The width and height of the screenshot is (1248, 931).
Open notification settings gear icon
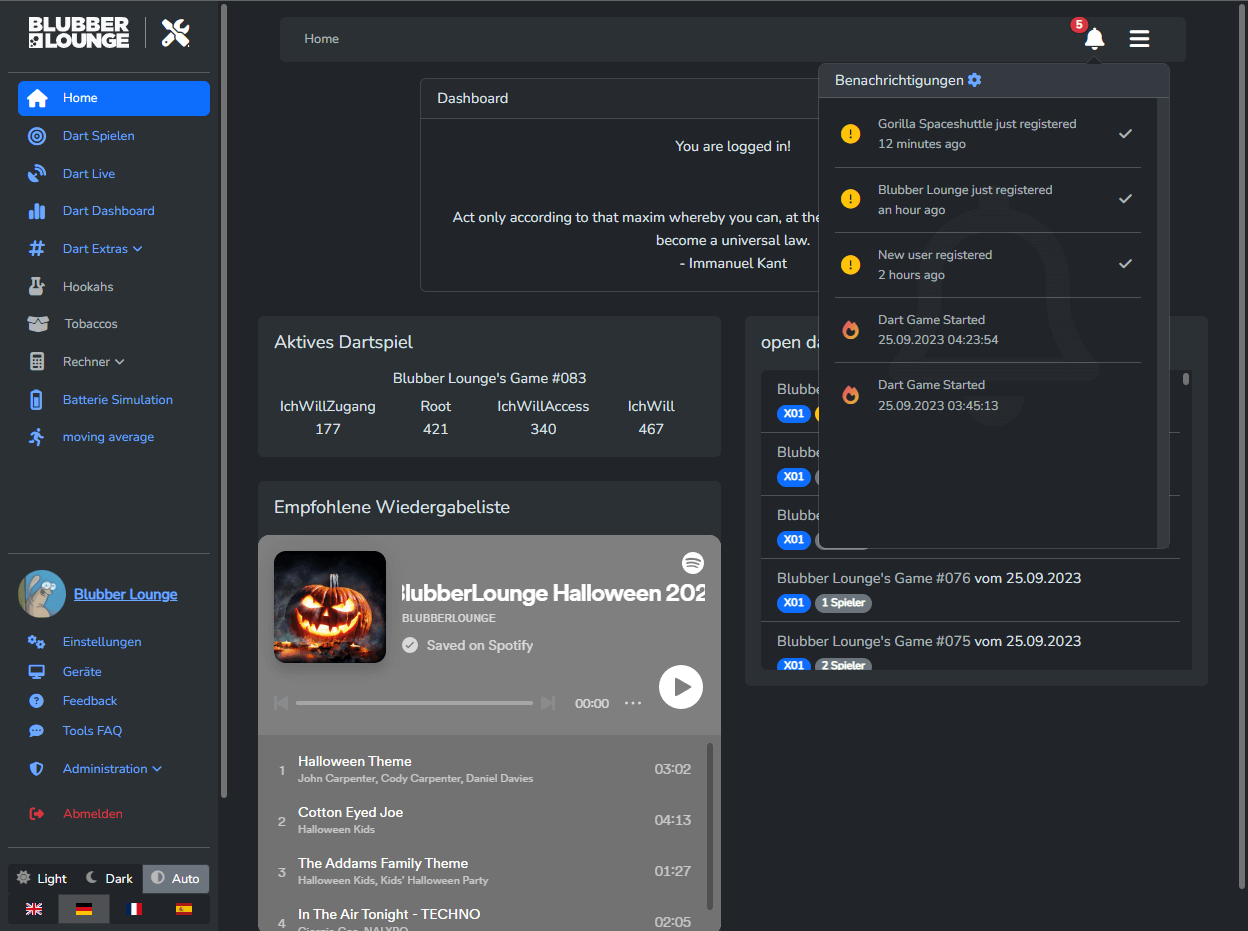point(975,80)
